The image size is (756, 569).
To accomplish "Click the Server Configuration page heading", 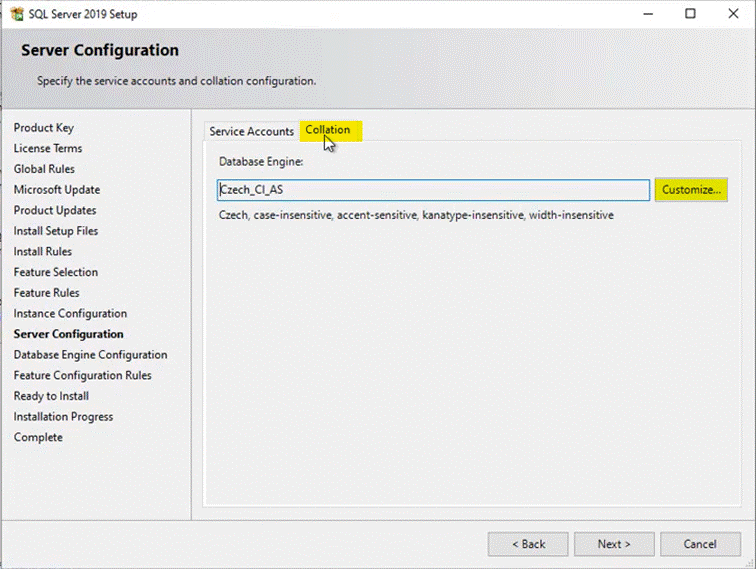I will coord(100,50).
